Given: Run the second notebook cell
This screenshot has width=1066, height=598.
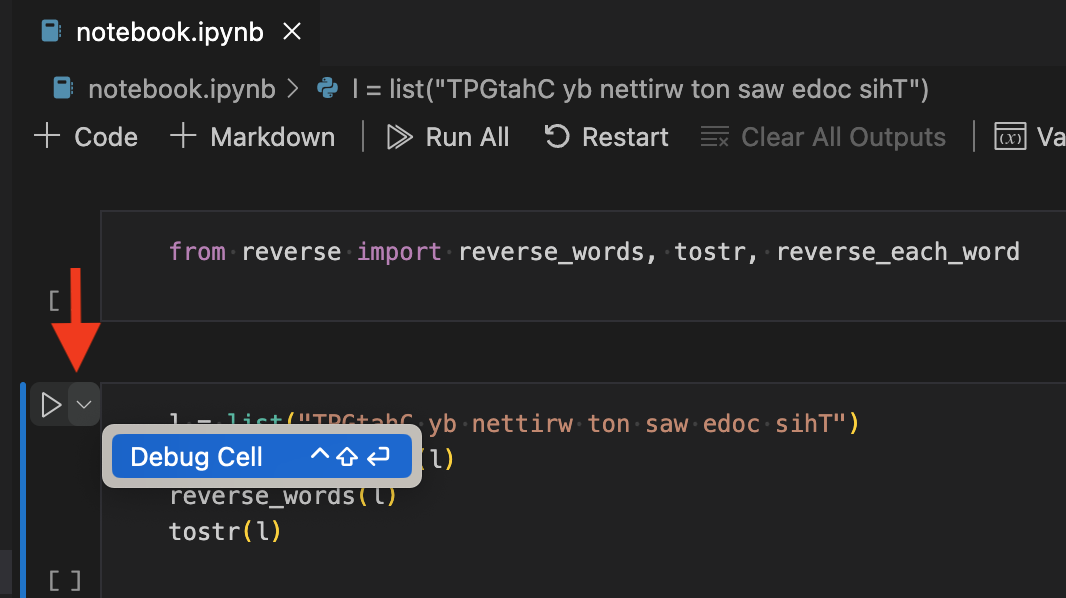Looking at the screenshot, I should tap(51, 405).
